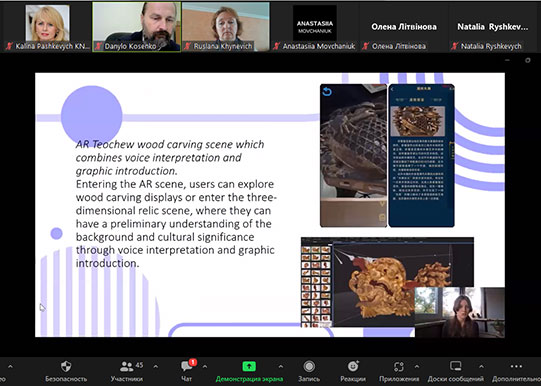Click muted mic icon beside Олена Літвінова
The width and height of the screenshot is (541, 386).
pos(366,46)
